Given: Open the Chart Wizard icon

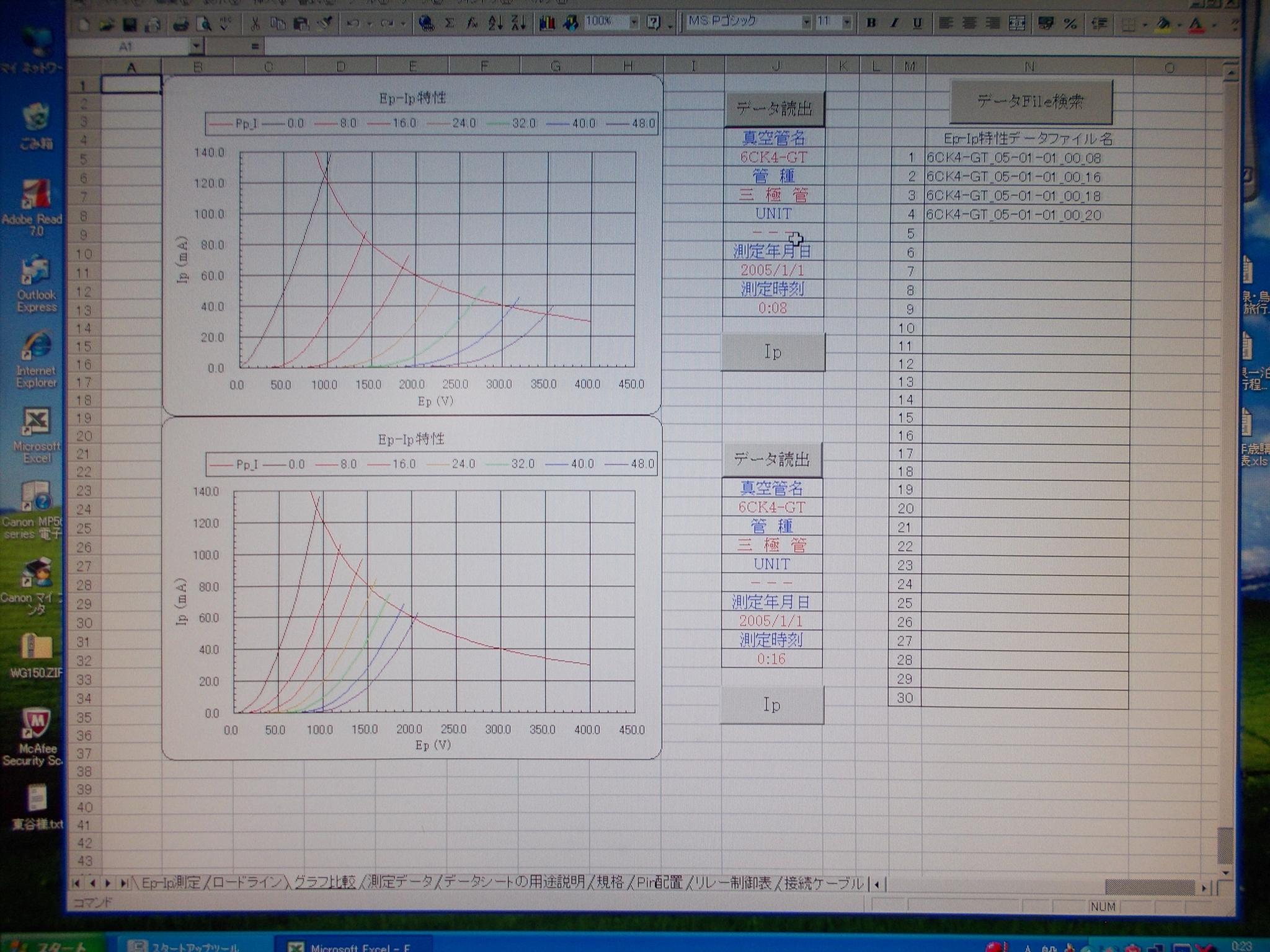Looking at the screenshot, I should coord(547,24).
